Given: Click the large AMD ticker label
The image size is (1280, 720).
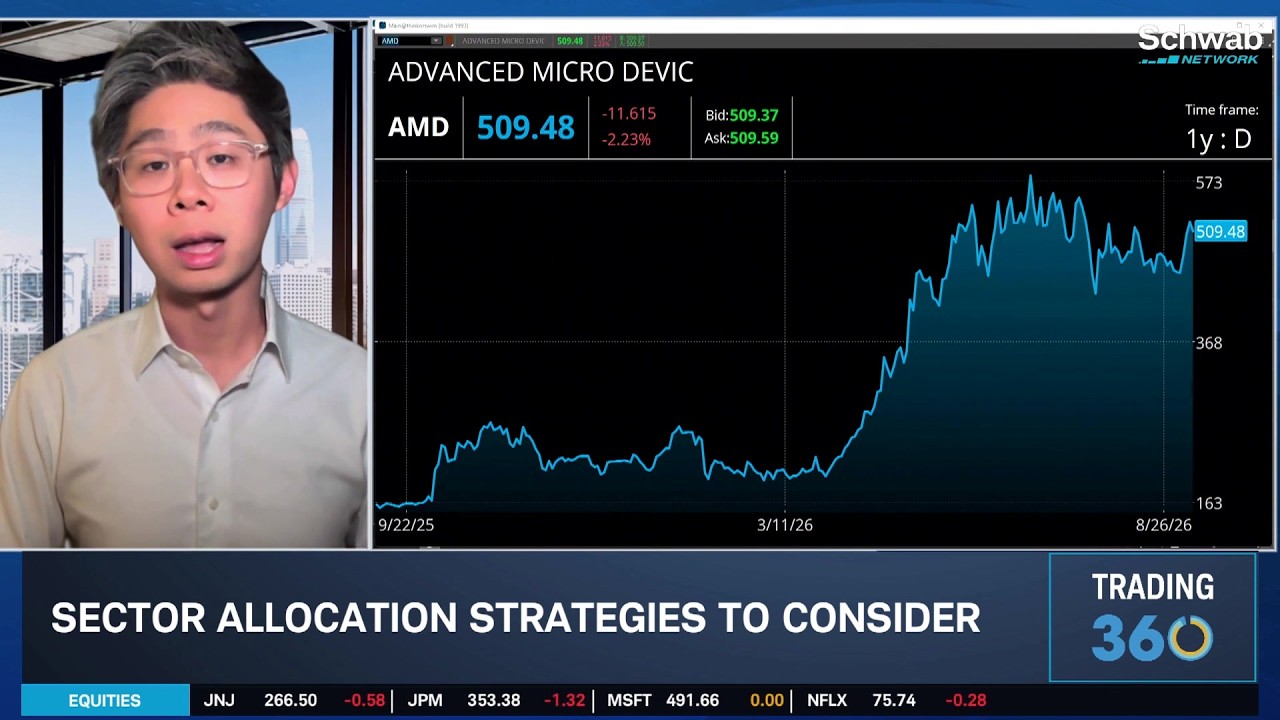Looking at the screenshot, I should (418, 128).
